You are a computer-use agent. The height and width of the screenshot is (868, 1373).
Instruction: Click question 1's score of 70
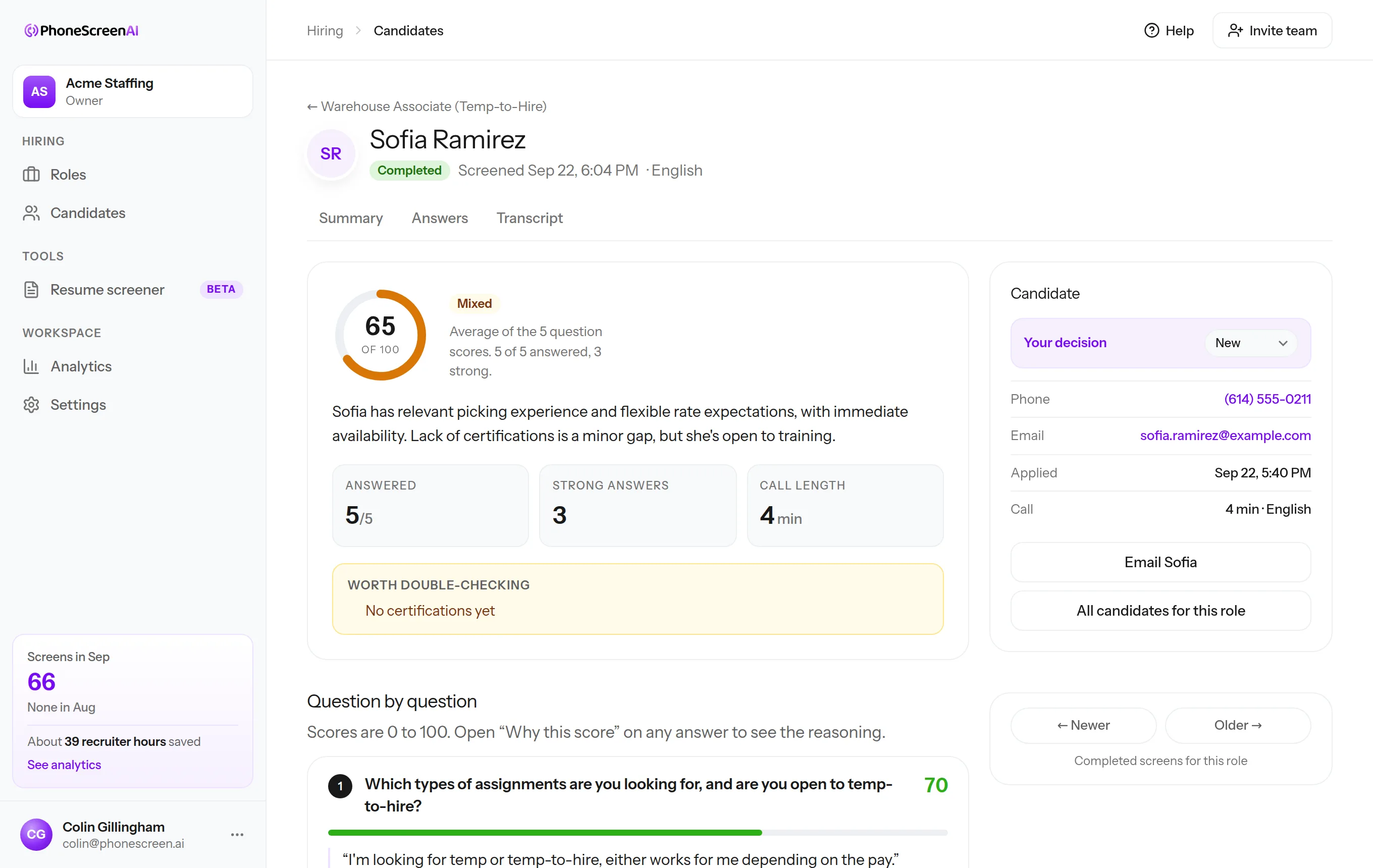coord(936,785)
